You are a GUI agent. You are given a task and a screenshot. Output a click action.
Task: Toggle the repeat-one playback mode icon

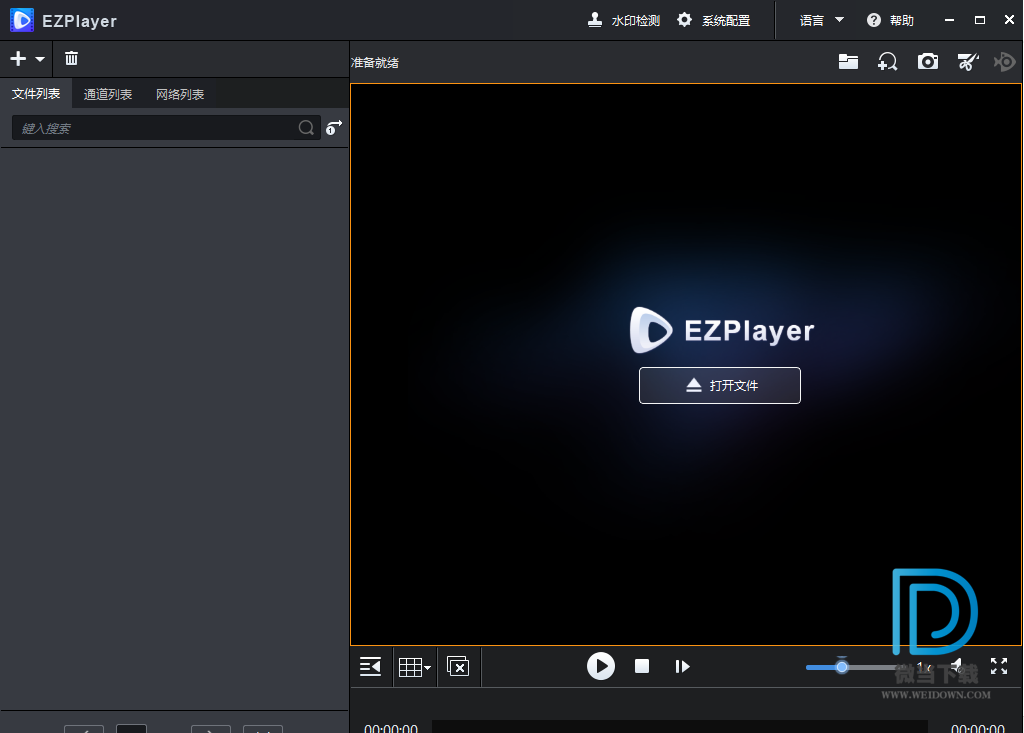click(x=334, y=127)
